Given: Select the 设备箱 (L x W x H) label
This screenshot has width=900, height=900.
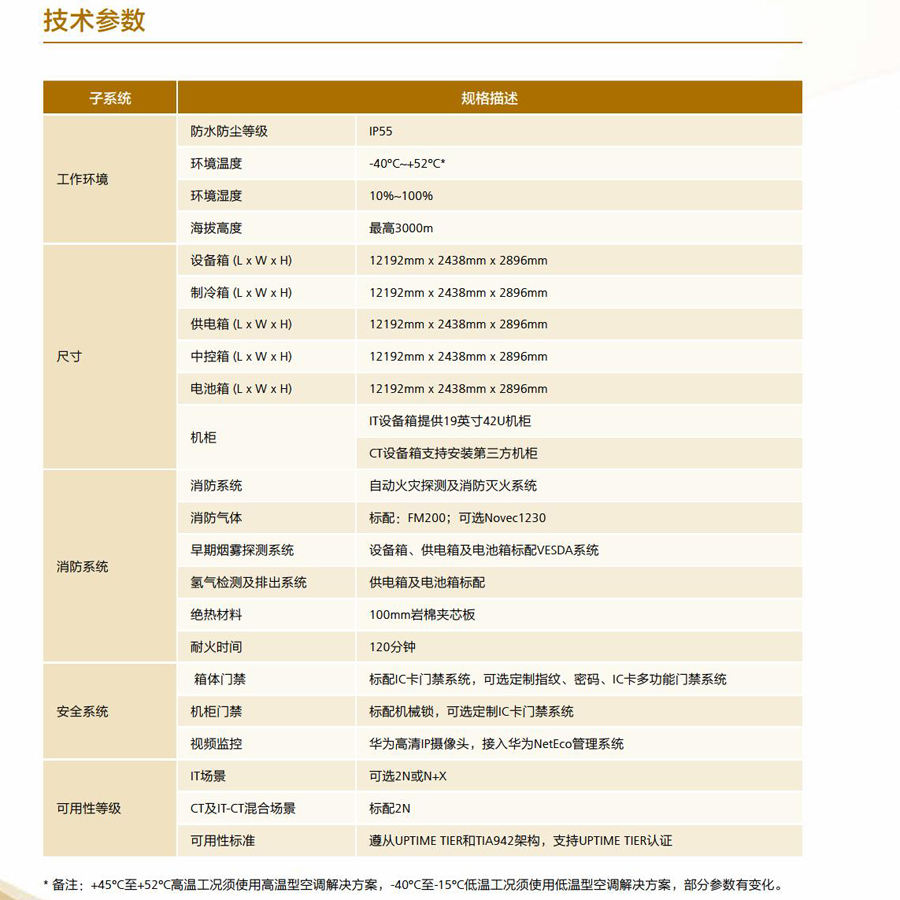Looking at the screenshot, I should (x=241, y=260).
